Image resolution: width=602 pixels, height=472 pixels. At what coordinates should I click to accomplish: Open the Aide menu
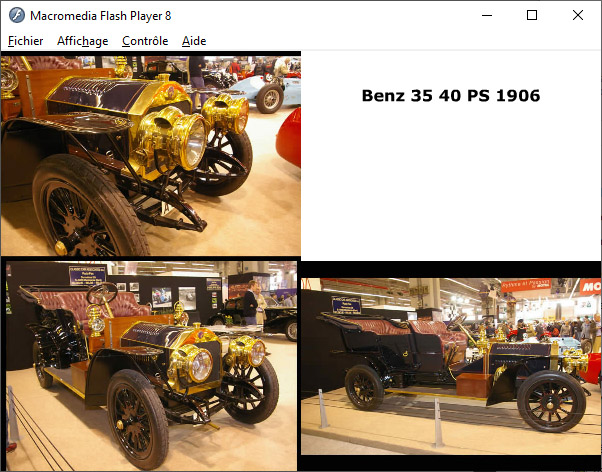click(x=194, y=41)
